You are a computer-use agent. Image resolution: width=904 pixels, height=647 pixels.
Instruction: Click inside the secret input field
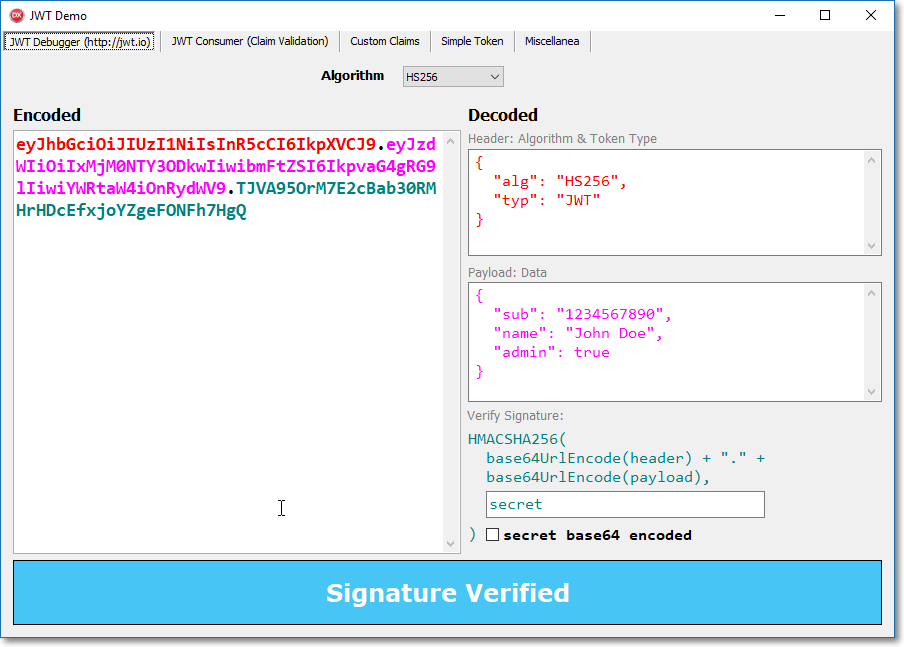(624, 504)
